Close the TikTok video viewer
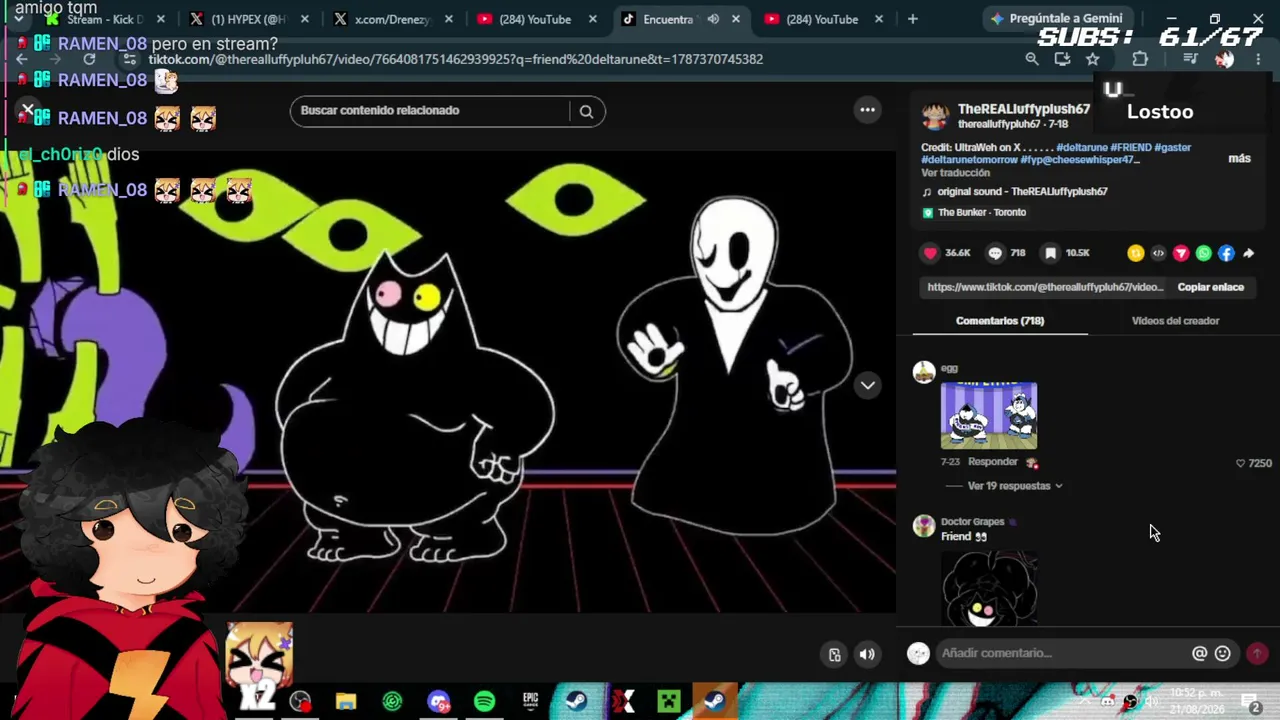The height and width of the screenshot is (720, 1280). click(28, 110)
